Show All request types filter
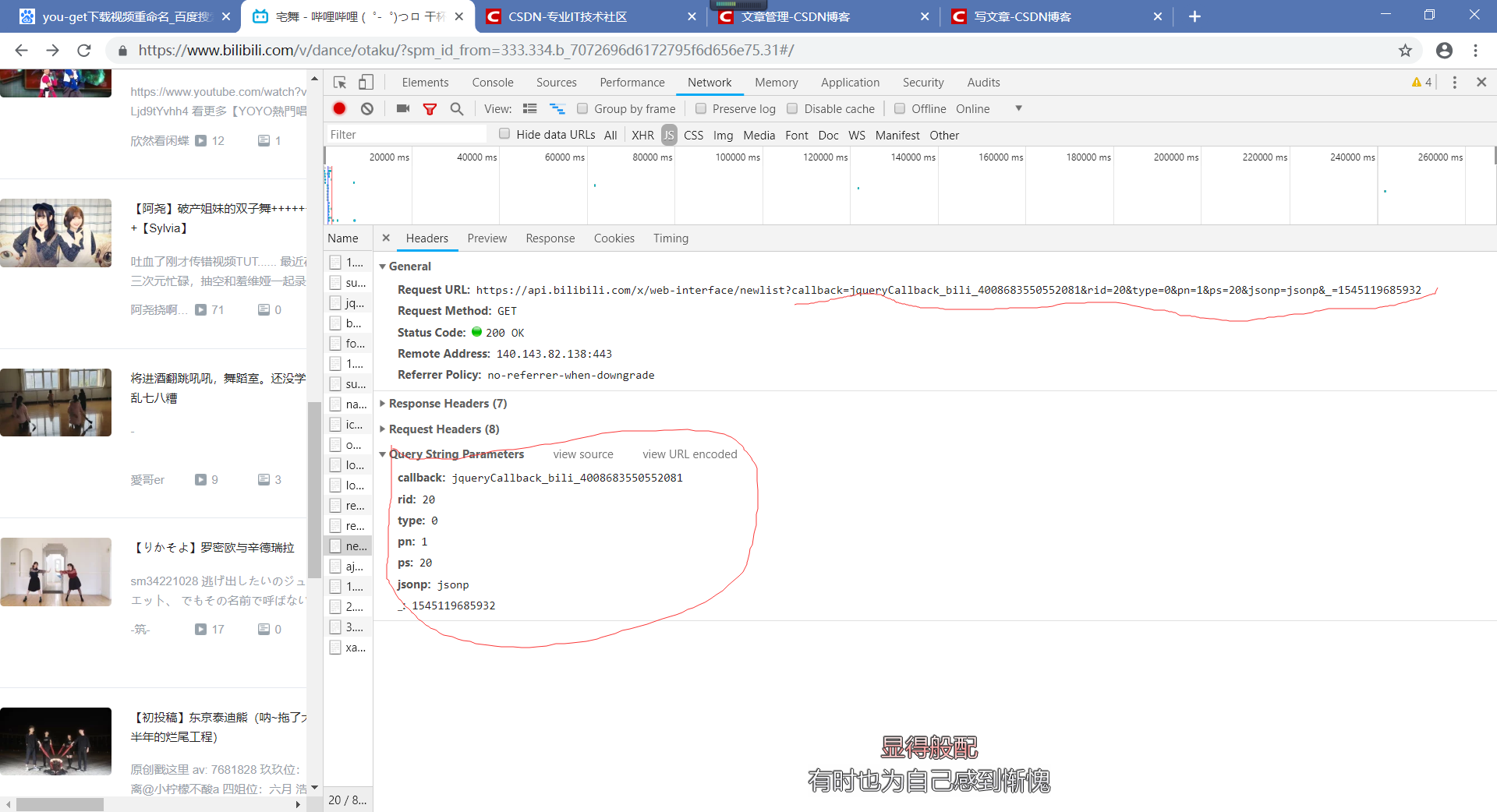The width and height of the screenshot is (1497, 812). 610,135
